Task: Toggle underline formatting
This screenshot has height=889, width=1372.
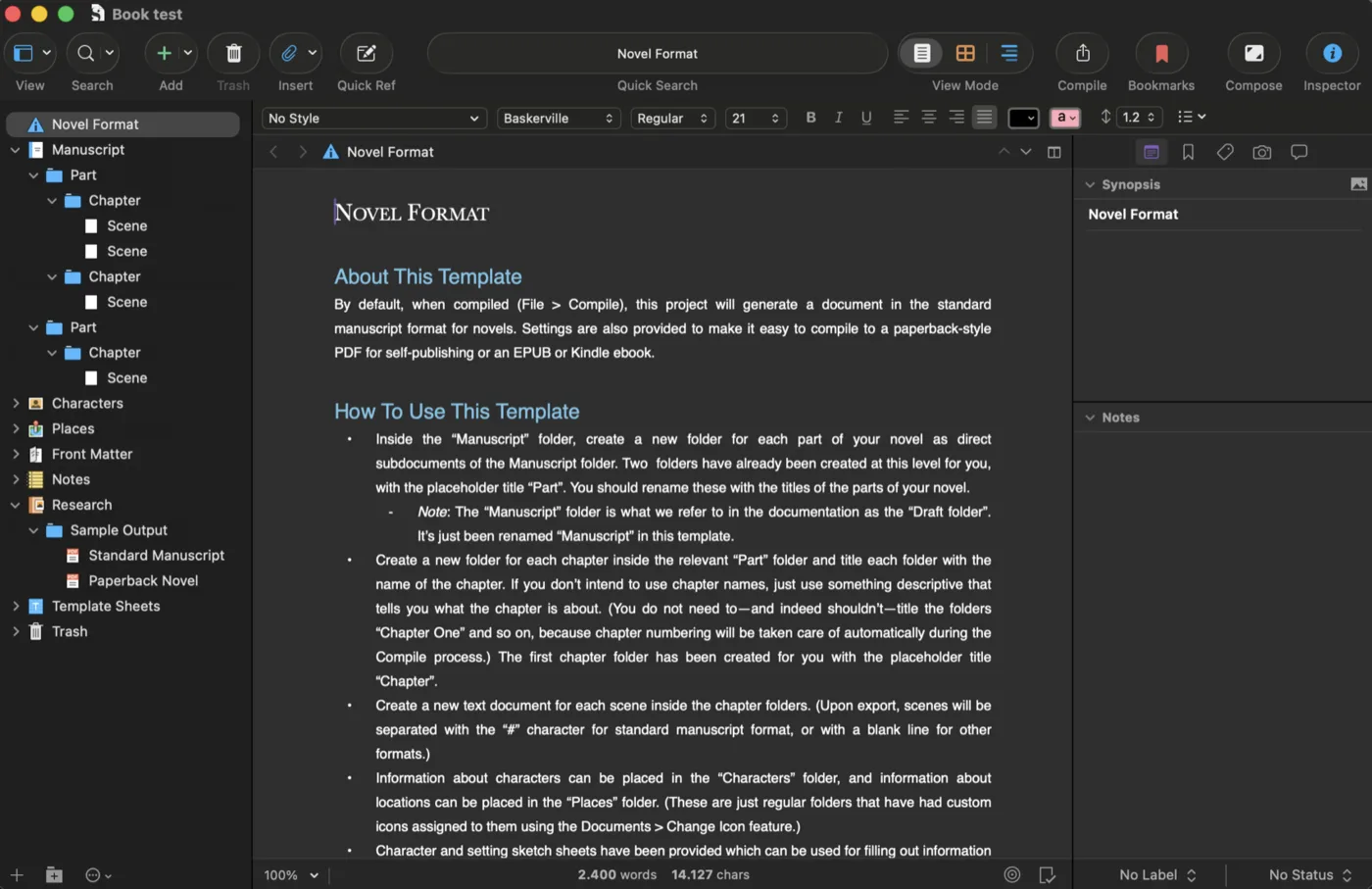Action: 866,118
